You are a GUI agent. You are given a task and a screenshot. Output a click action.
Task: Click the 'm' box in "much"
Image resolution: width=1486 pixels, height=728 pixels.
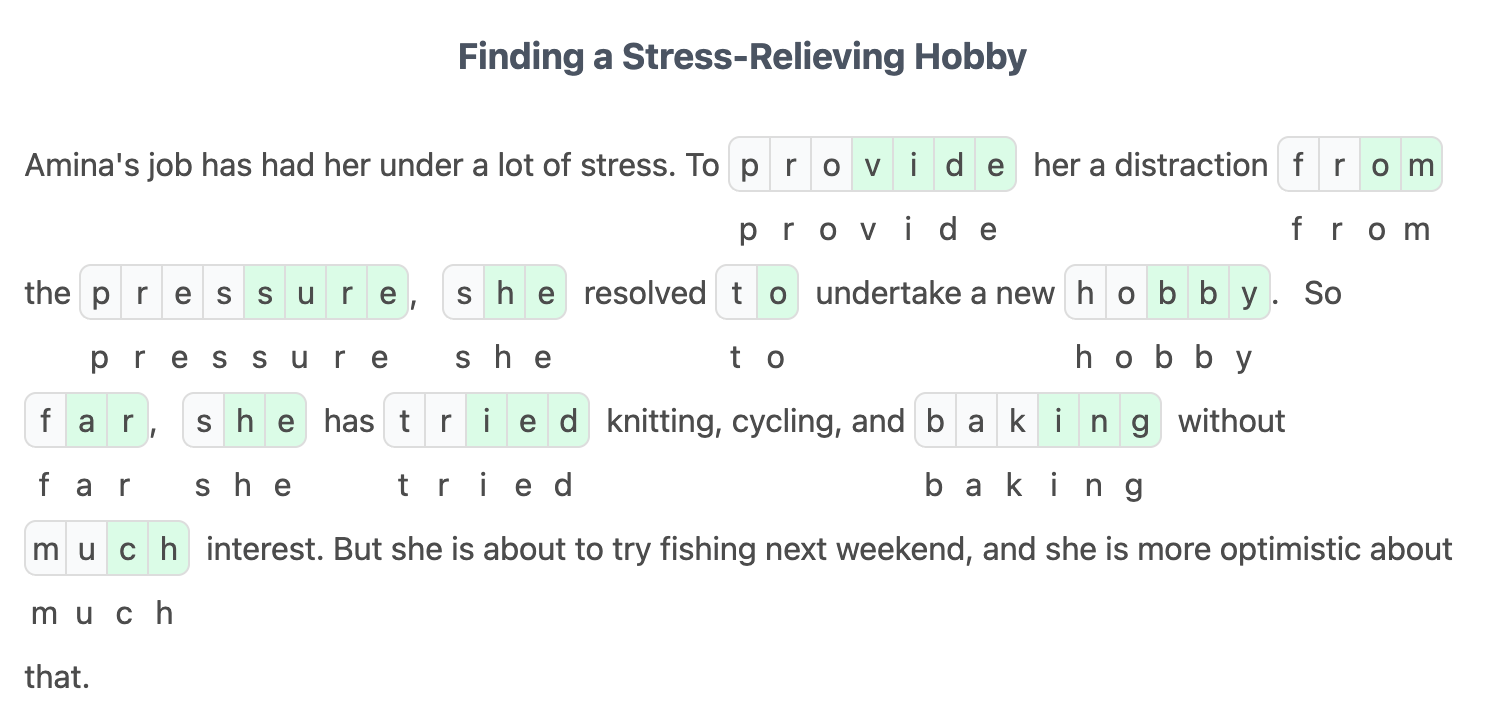click(x=46, y=549)
